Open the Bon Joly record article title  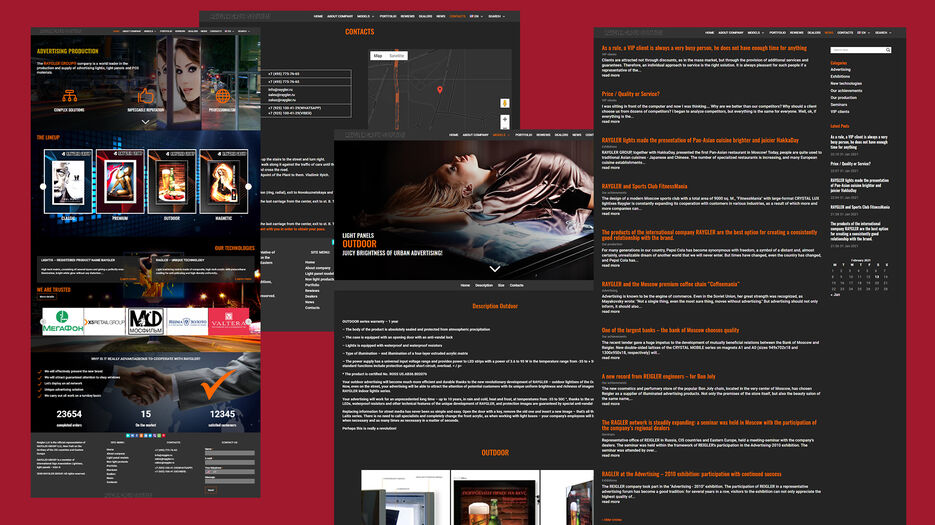tap(658, 376)
